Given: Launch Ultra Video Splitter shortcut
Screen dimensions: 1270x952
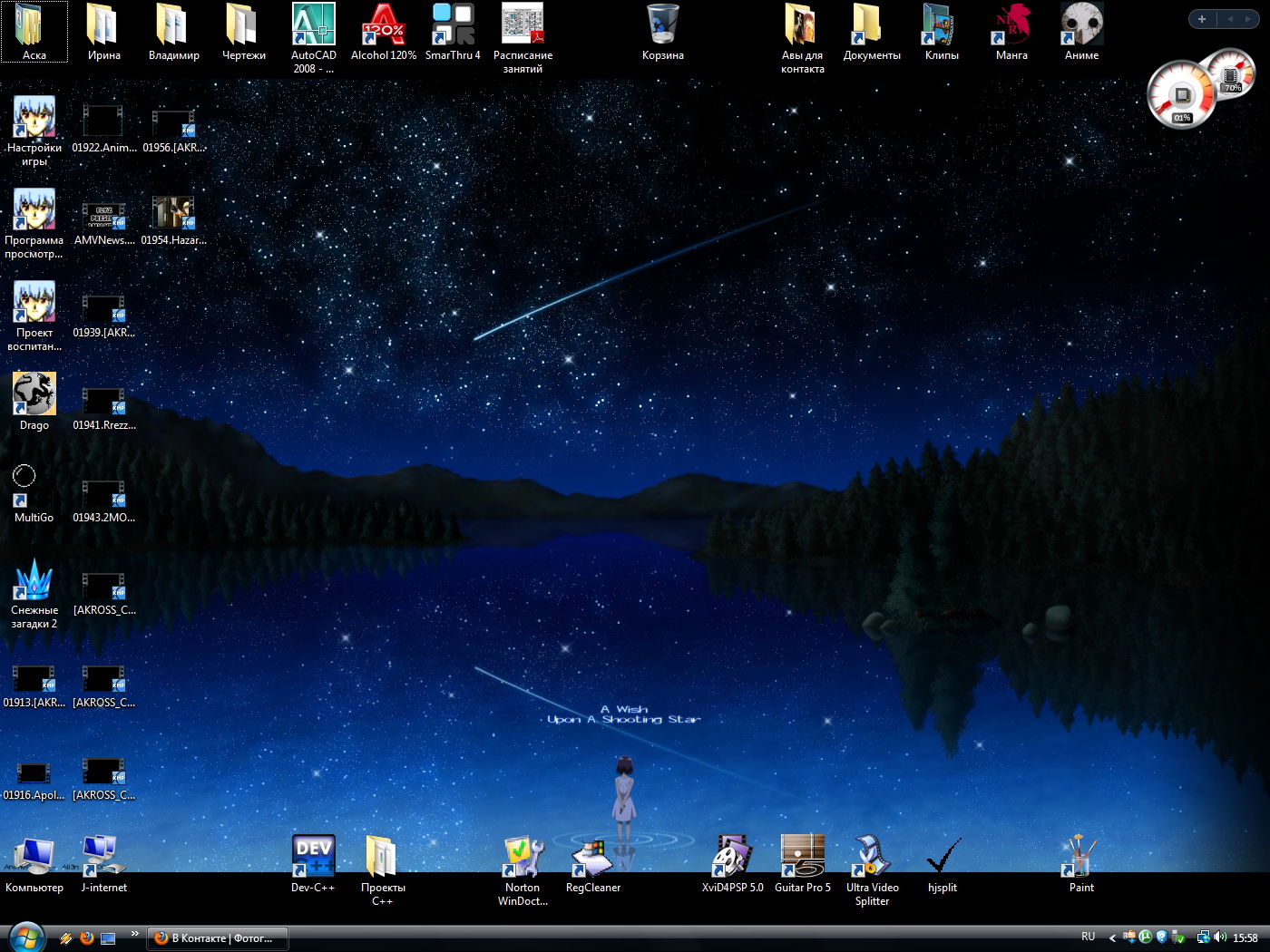Looking at the screenshot, I should [x=872, y=870].
